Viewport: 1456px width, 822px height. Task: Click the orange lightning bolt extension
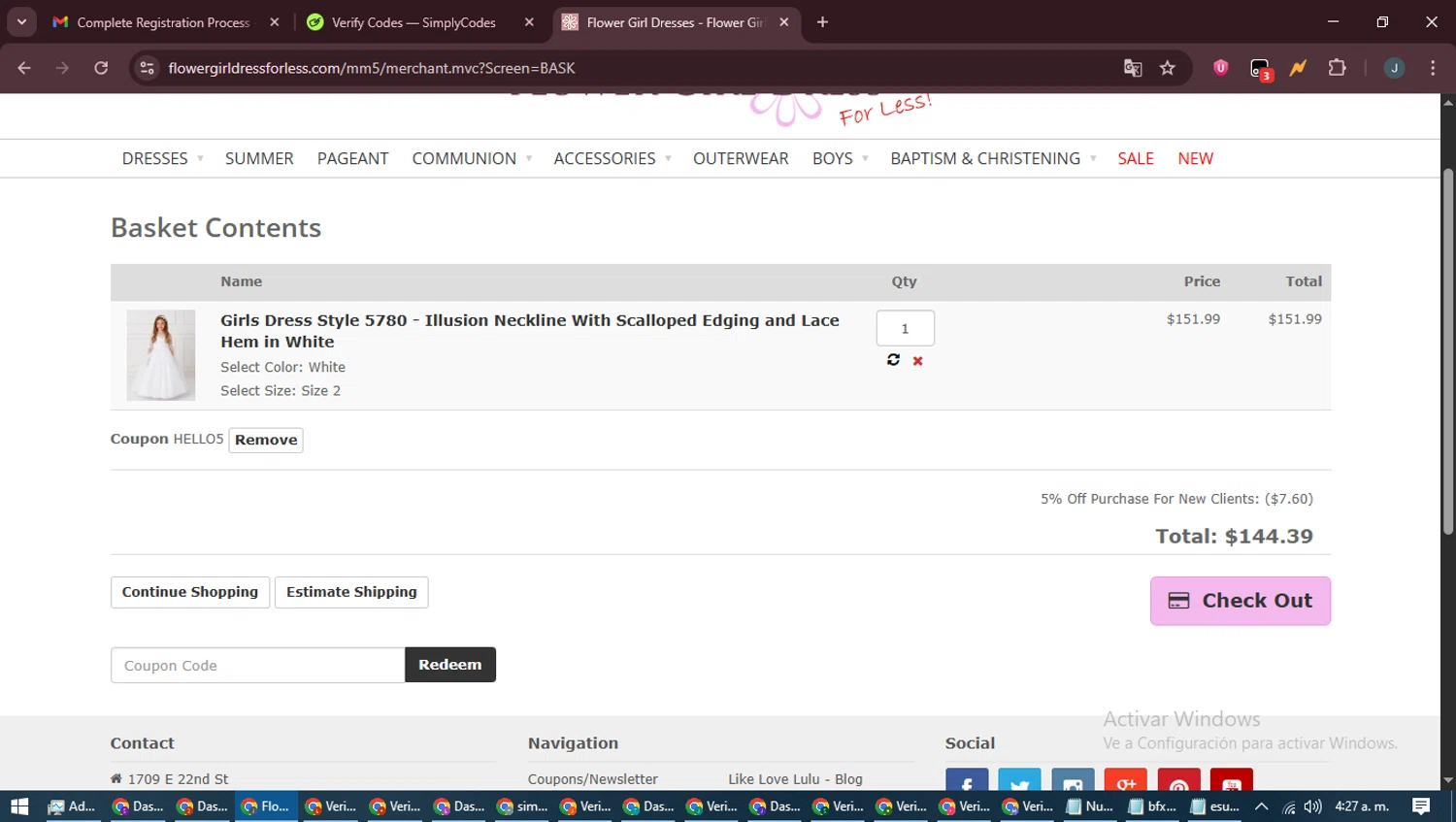1298,68
